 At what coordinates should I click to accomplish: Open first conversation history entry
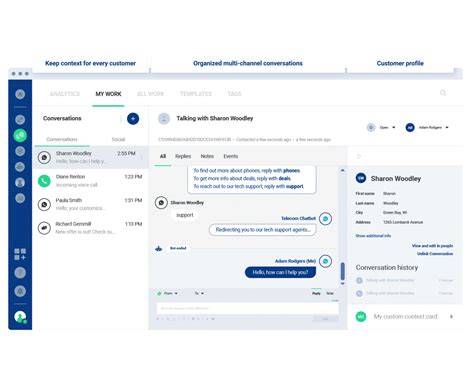point(404,280)
